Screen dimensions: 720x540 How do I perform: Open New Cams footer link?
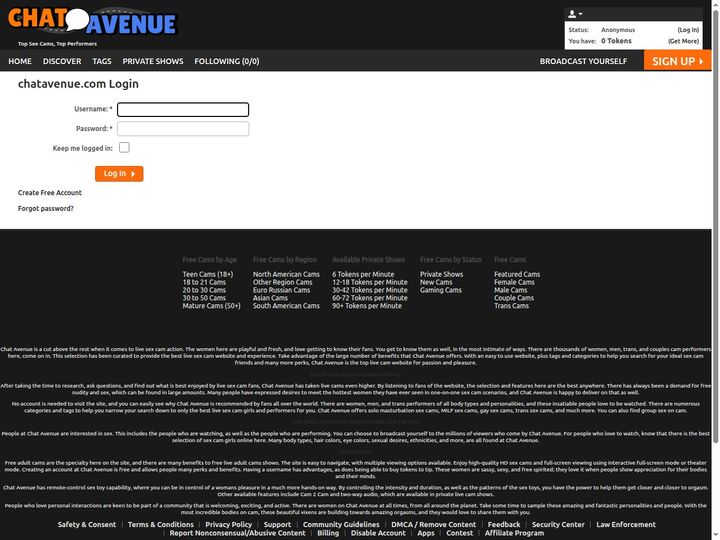pos(436,282)
